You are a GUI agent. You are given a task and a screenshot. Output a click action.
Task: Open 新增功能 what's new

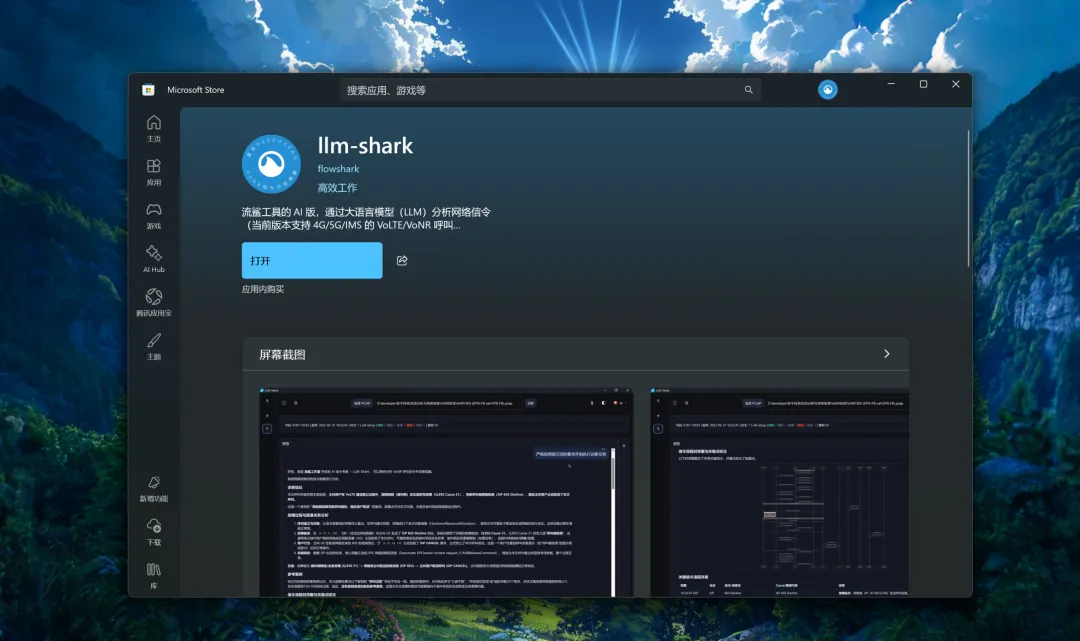click(154, 488)
